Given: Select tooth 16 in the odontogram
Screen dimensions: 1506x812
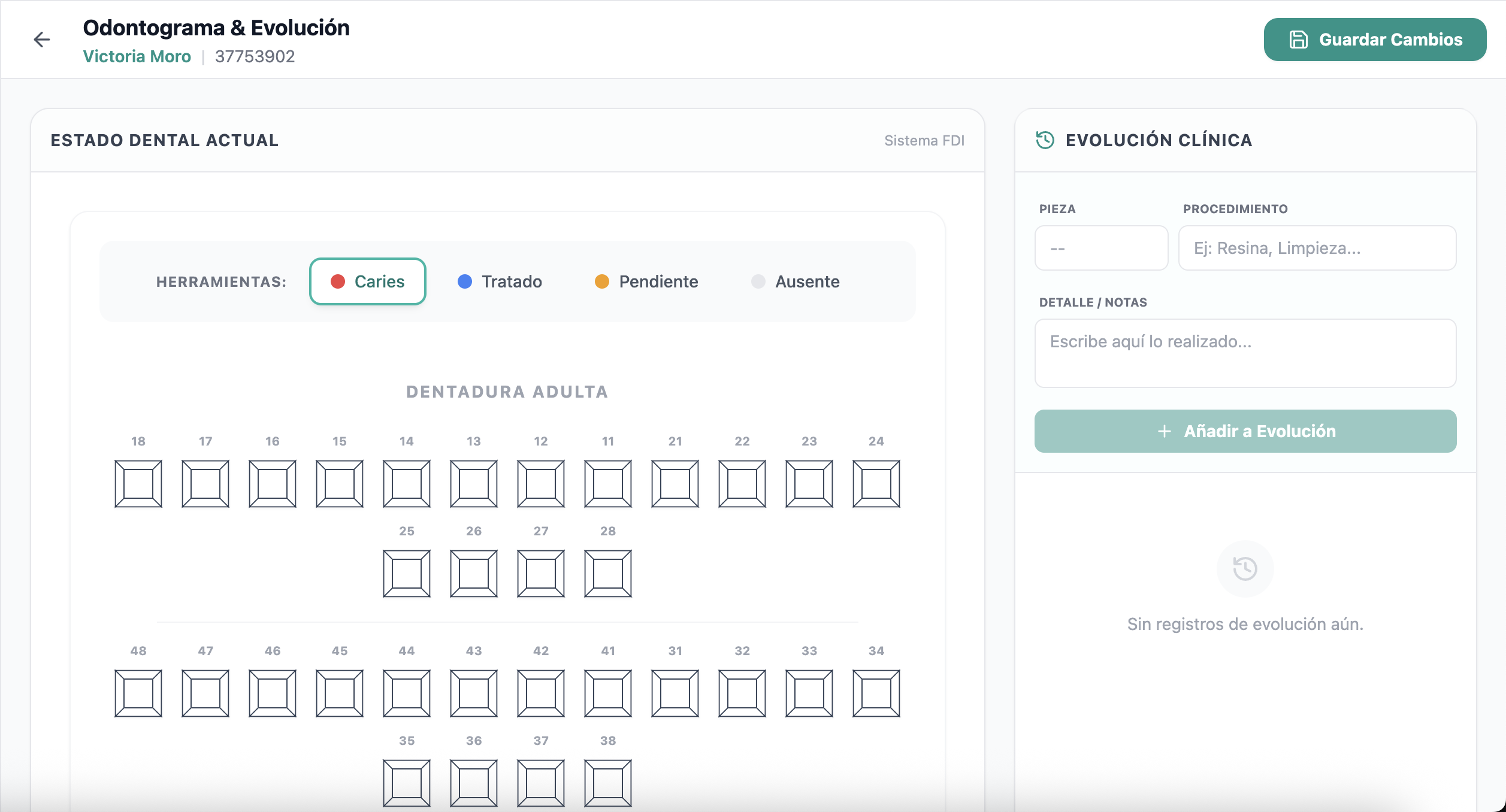Looking at the screenshot, I should click(273, 484).
